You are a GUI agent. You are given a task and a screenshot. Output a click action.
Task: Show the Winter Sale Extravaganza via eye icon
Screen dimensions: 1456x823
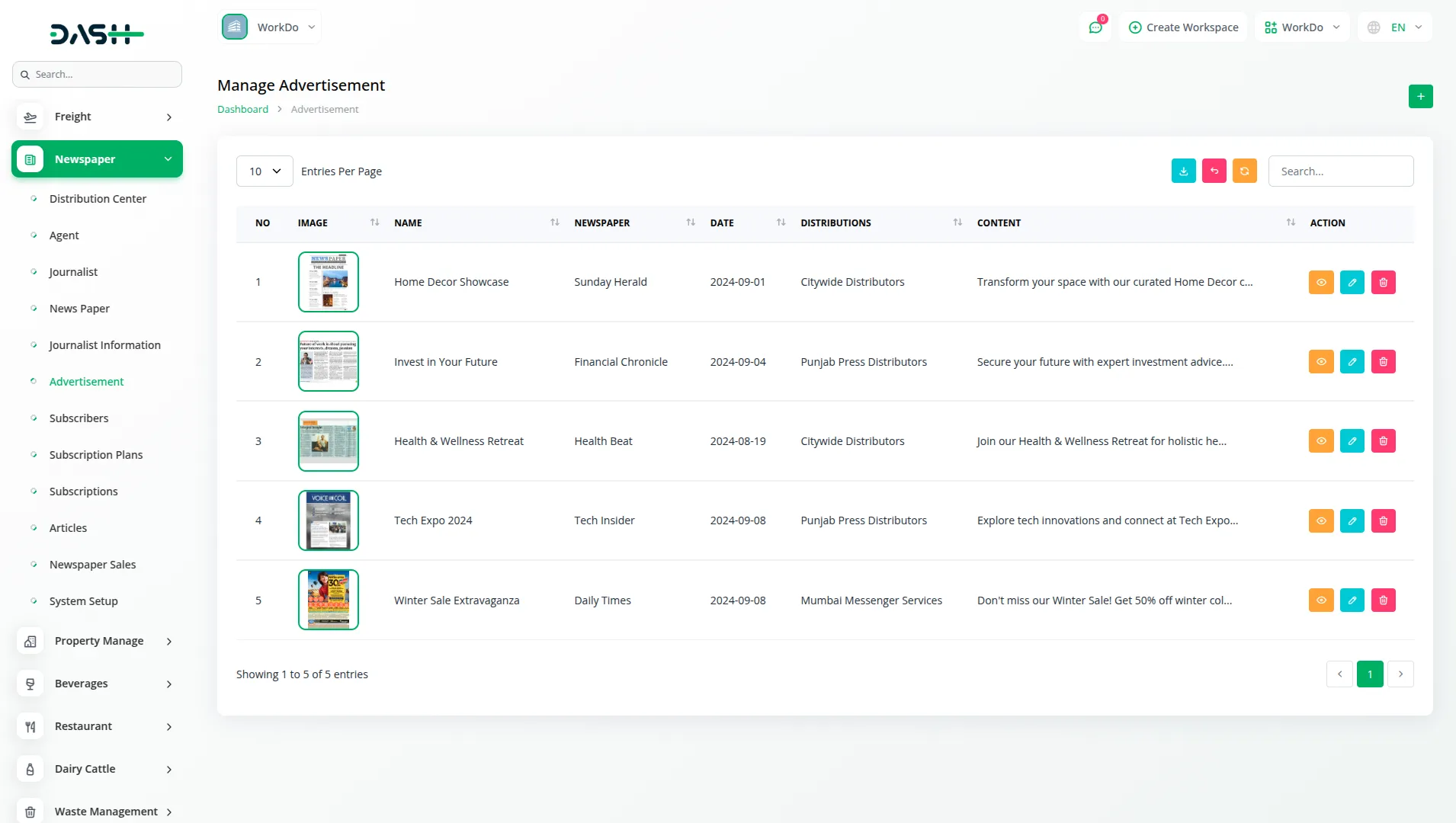pos(1321,600)
